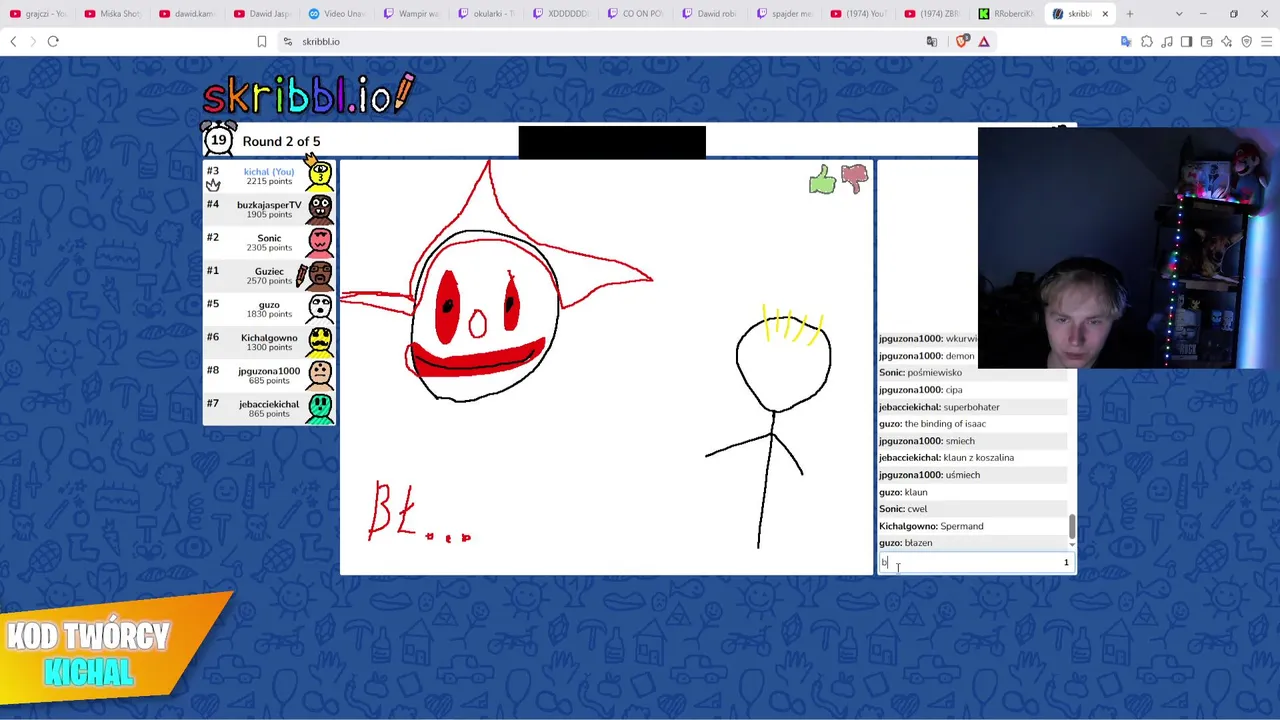Click the chat guess input field
This screenshot has width=1280, height=720.
[976, 563]
